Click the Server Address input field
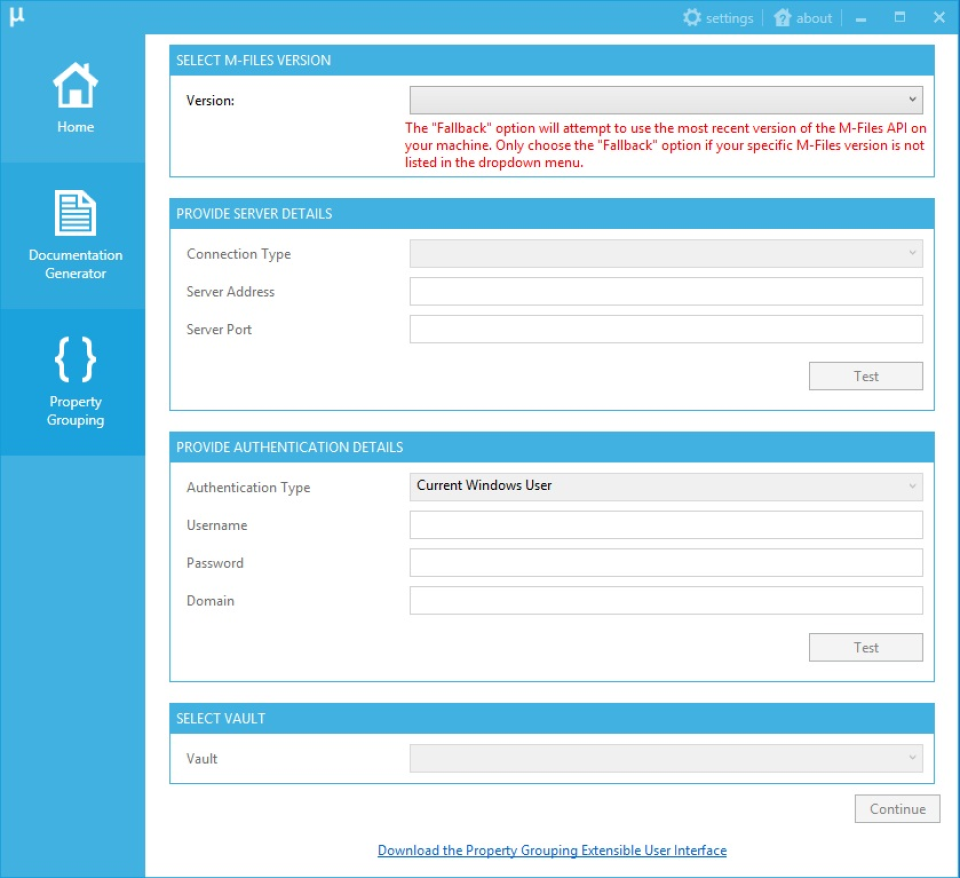 666,291
